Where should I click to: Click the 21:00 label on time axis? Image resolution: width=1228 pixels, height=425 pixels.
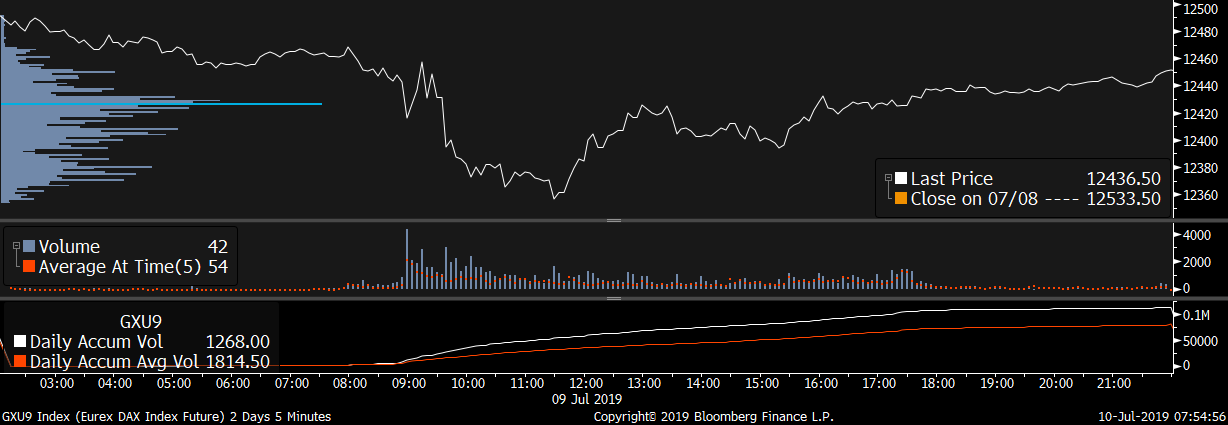point(1114,384)
